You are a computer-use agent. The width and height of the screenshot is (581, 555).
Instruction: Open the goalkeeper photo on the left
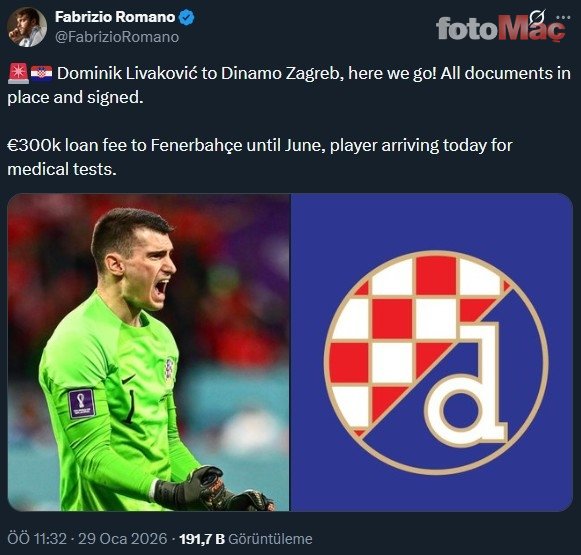click(x=148, y=352)
